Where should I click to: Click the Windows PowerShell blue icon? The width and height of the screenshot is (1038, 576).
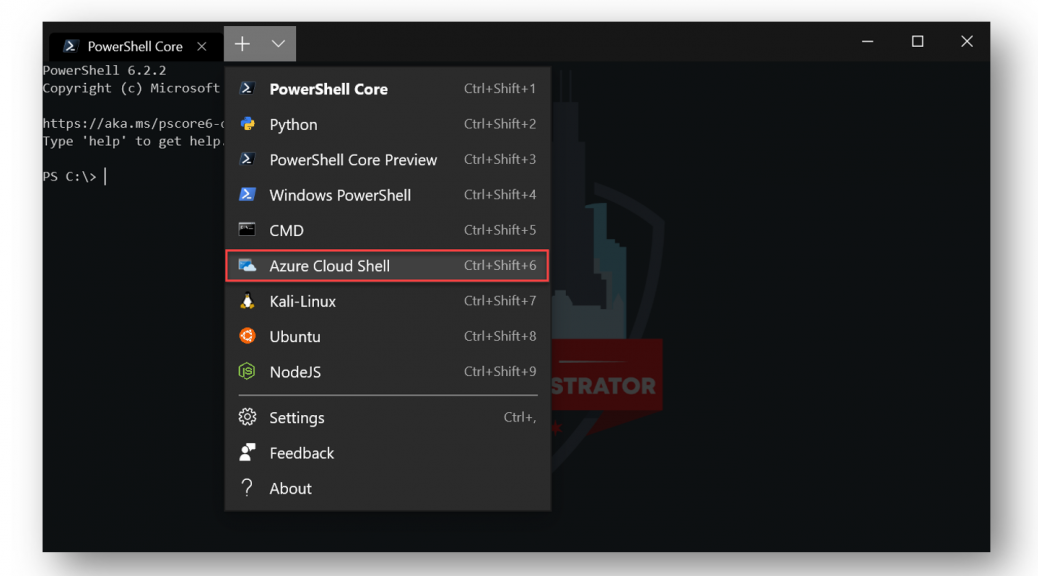[x=247, y=195]
